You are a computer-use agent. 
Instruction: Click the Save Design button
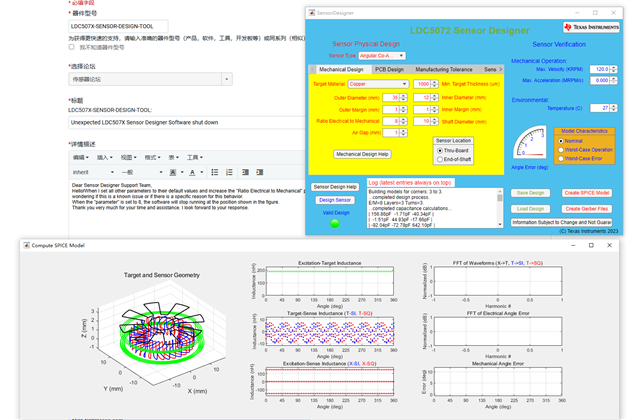(x=530, y=193)
